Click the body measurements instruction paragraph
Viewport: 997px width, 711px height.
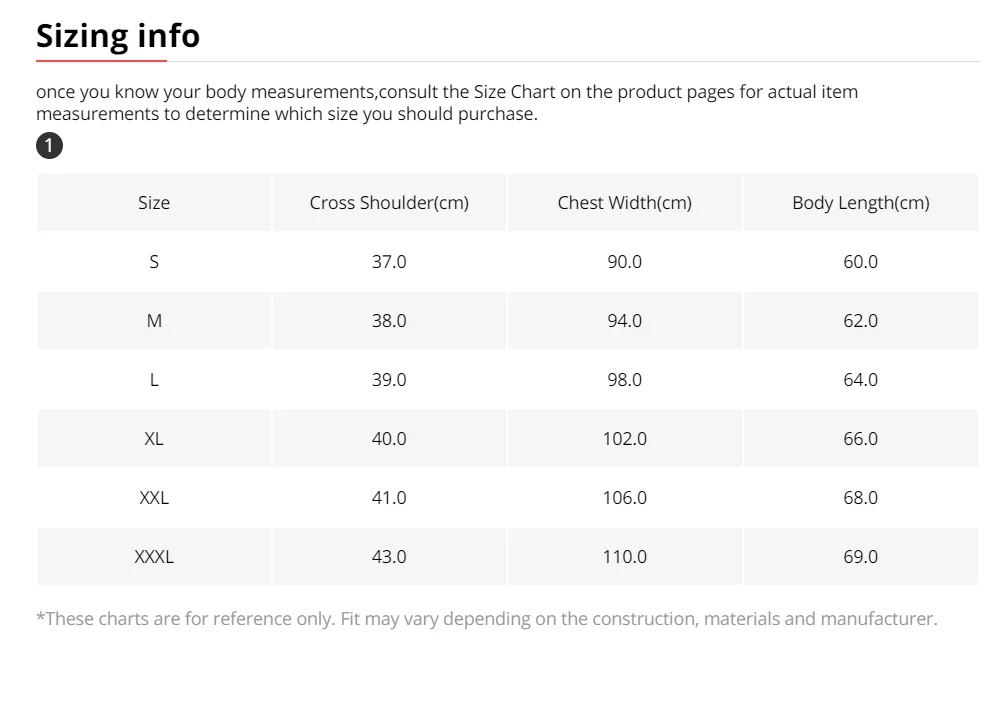coord(447,103)
